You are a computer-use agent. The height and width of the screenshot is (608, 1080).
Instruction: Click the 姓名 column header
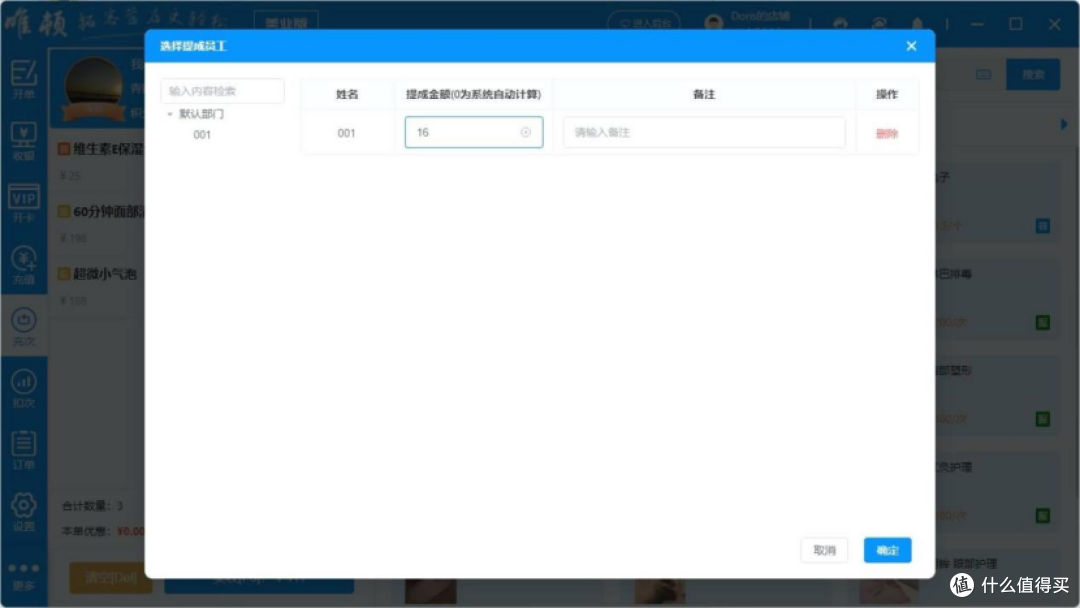tap(347, 94)
